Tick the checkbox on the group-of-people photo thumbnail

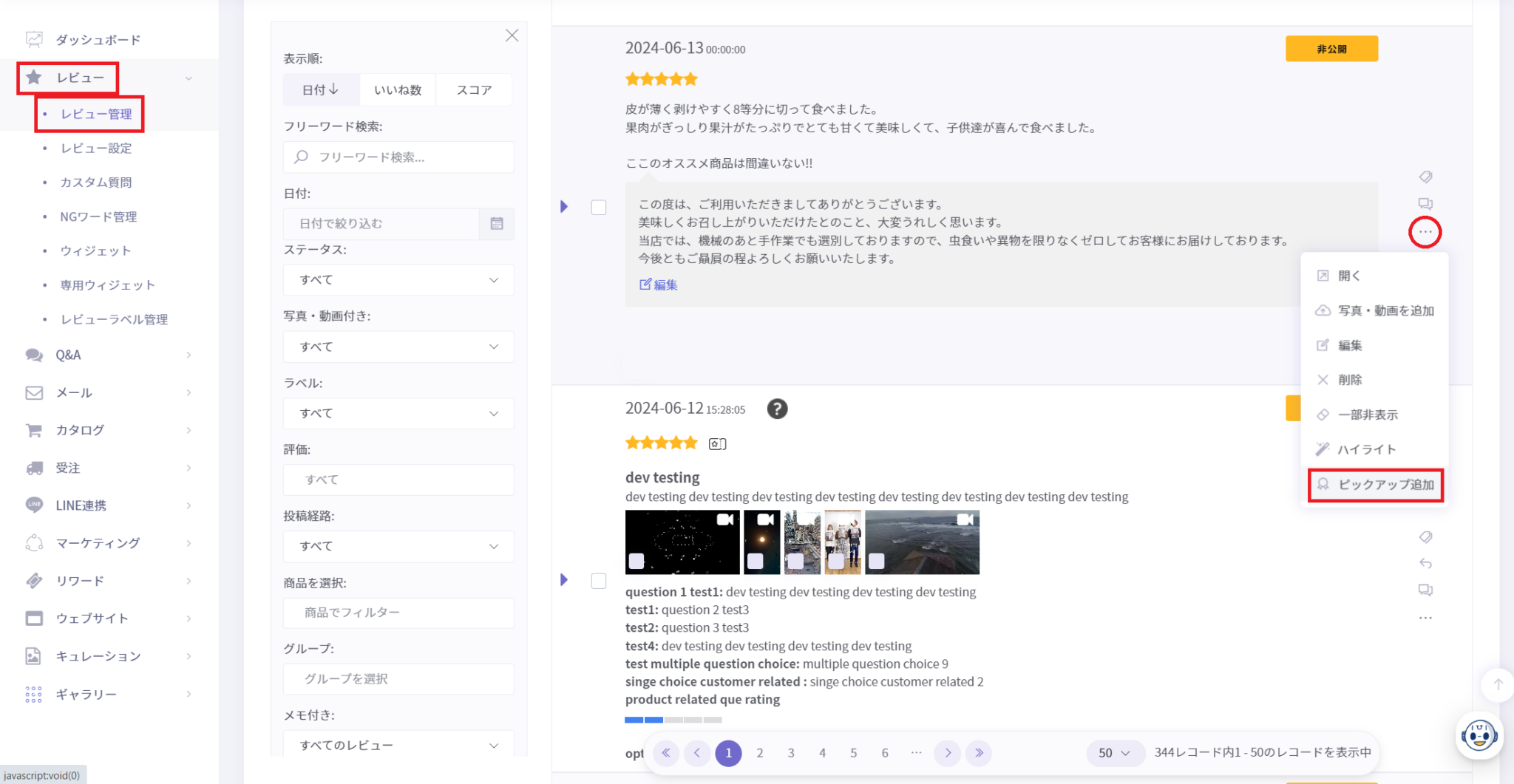click(836, 561)
